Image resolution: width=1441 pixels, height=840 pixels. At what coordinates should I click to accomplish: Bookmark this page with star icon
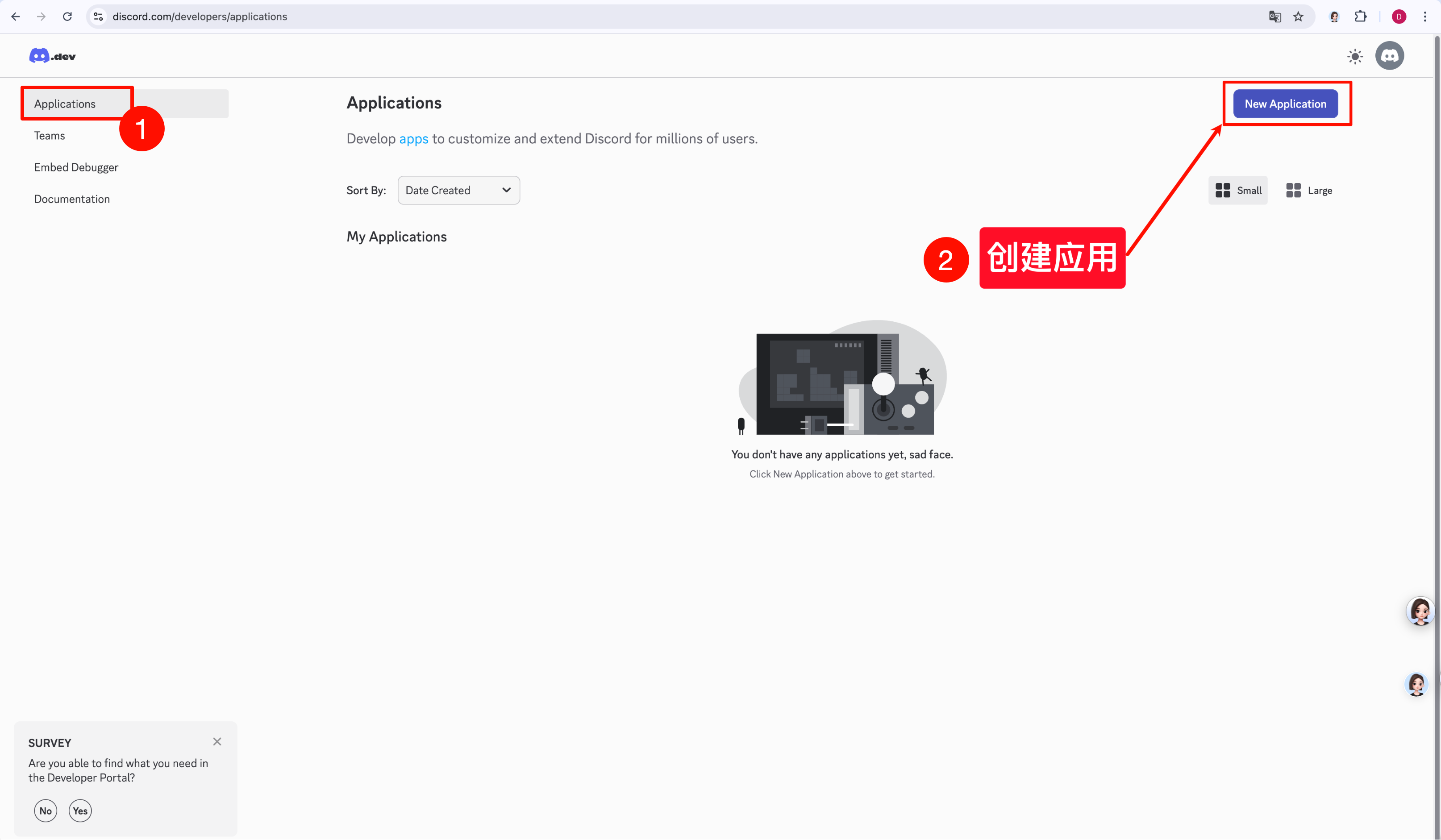coord(1298,17)
